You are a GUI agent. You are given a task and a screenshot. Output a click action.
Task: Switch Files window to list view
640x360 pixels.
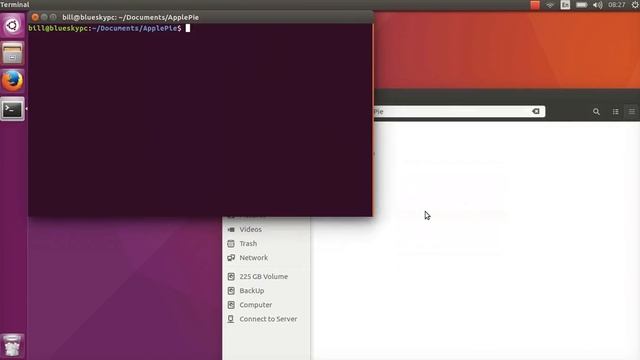click(616, 111)
